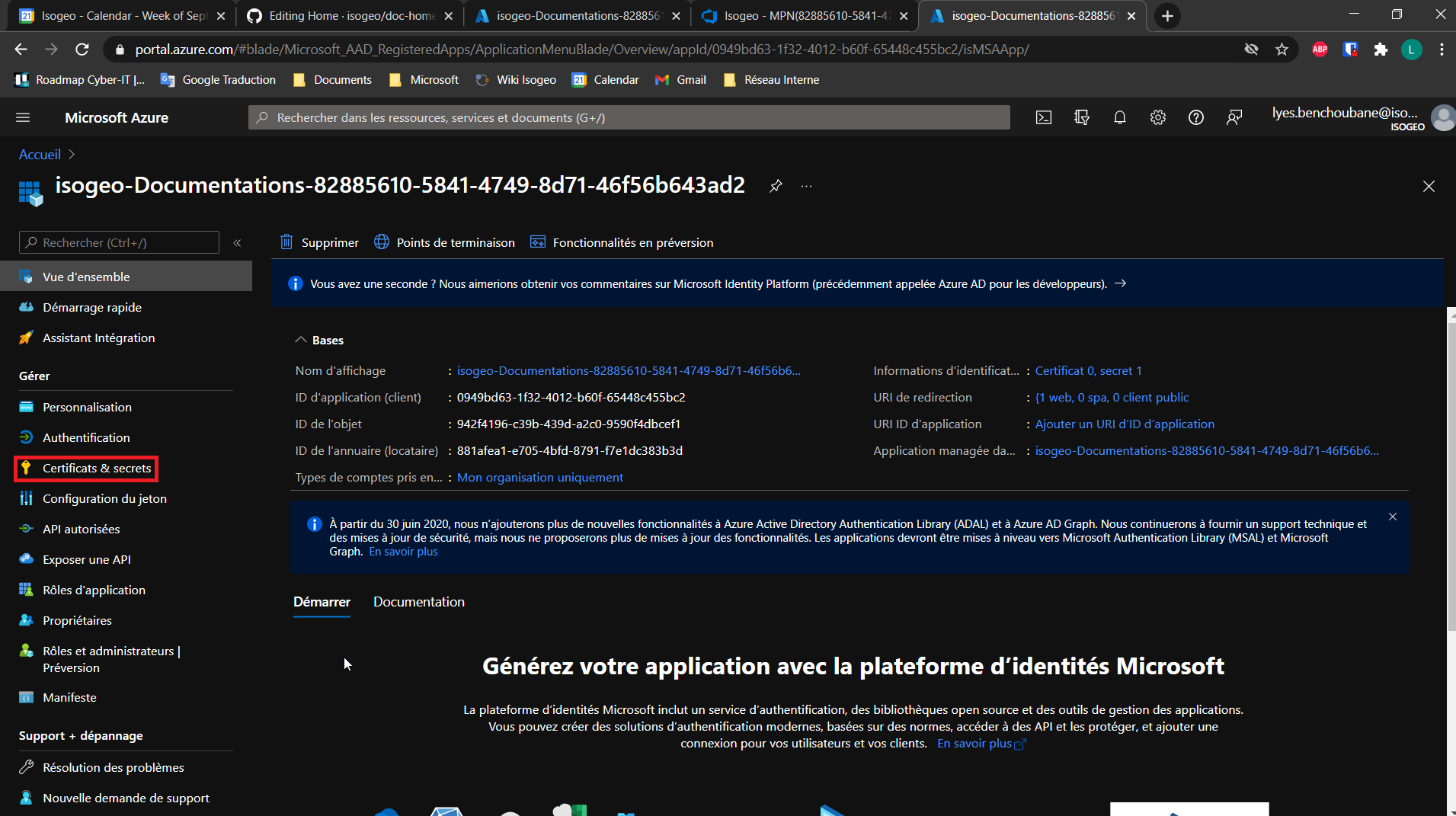Open the Bitwarden extension icon
Image resolution: width=1456 pixels, height=816 pixels.
(x=1350, y=50)
